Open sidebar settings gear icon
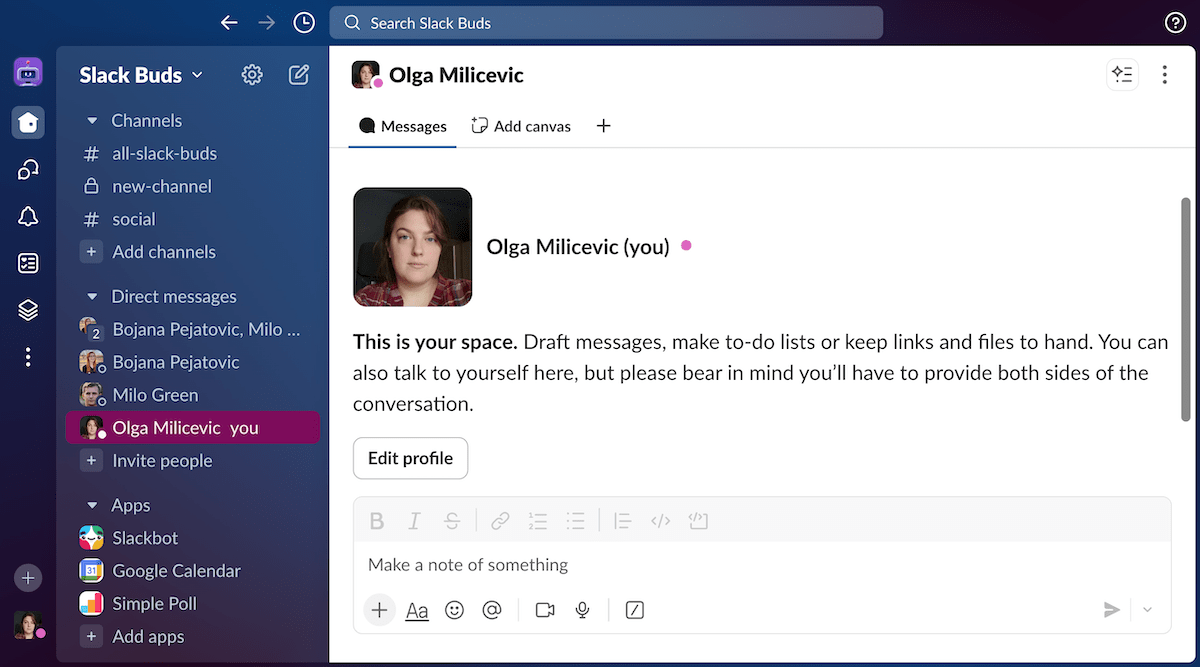 click(x=252, y=74)
